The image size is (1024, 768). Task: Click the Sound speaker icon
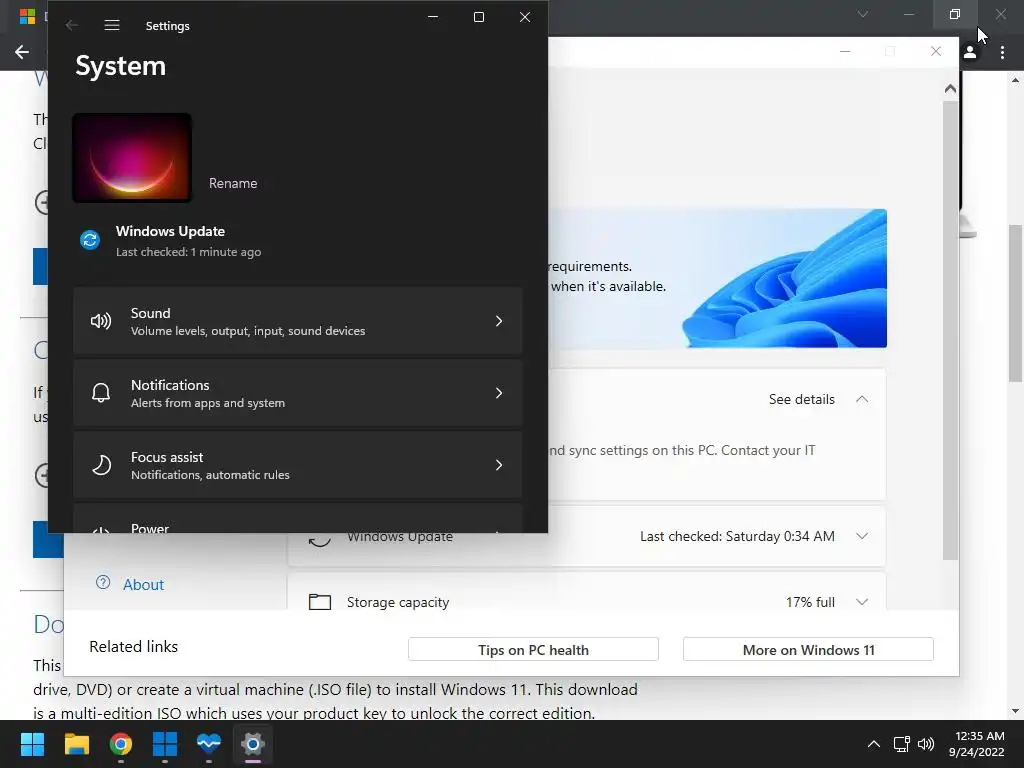coord(101,321)
